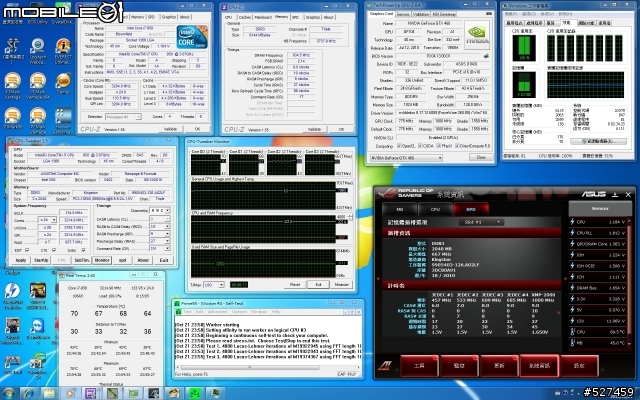Open the Sensors tab in GPU-Z
Viewport: 640px width, 400px height.
(x=403, y=14)
